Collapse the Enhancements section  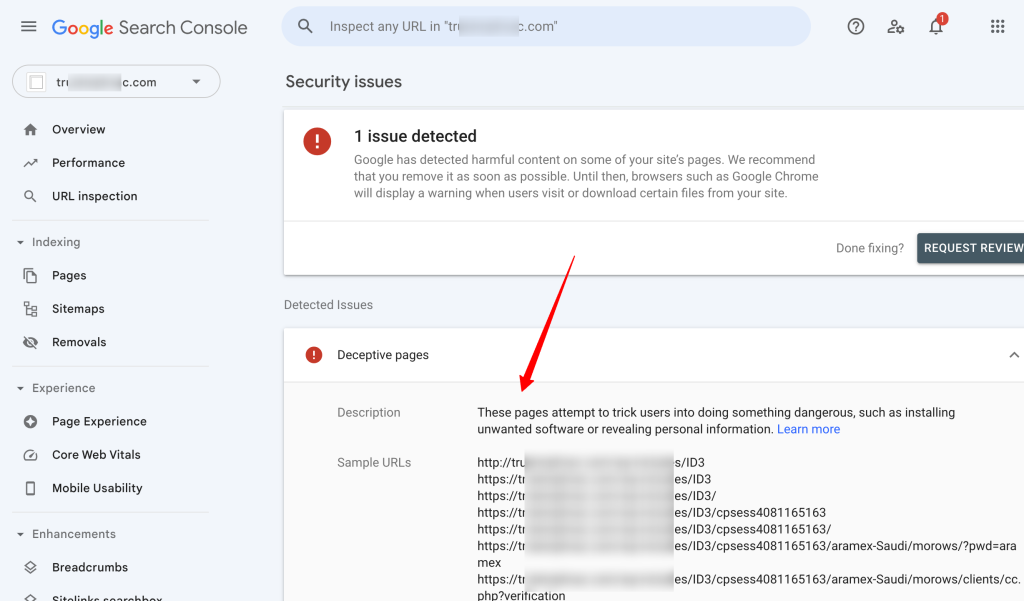tap(20, 534)
